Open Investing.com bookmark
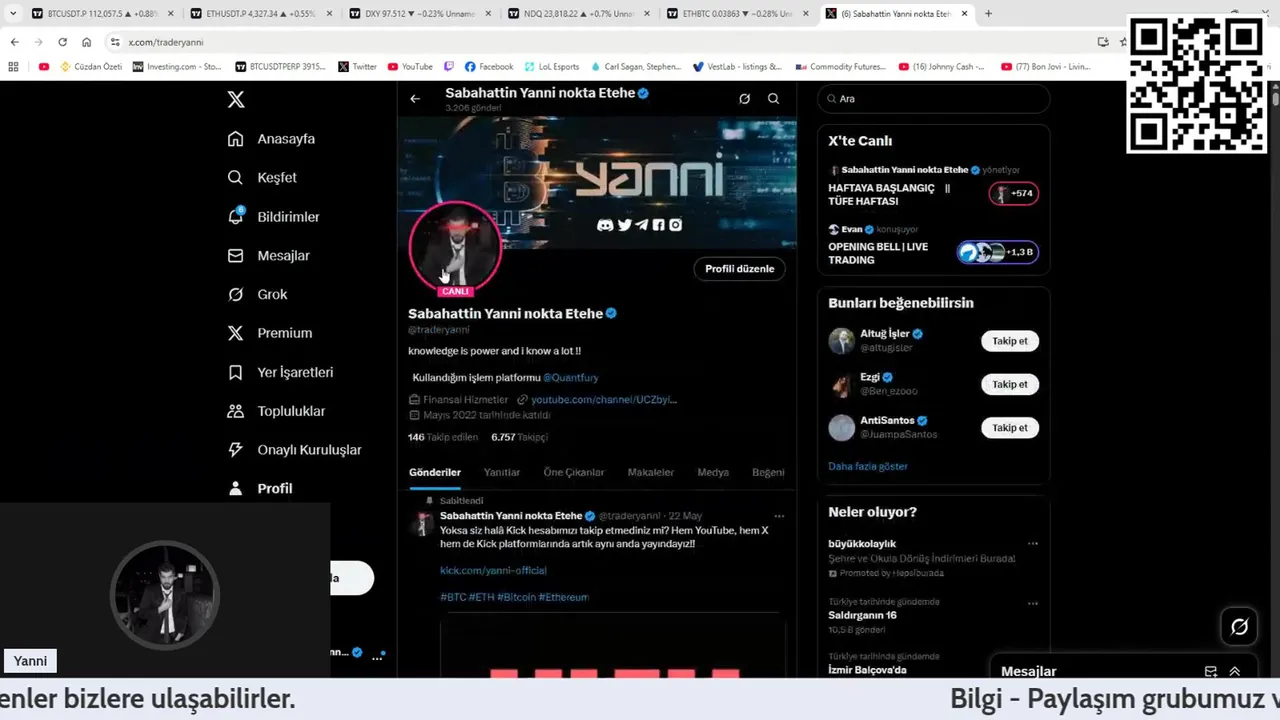This screenshot has height=720, width=1280. point(177,67)
